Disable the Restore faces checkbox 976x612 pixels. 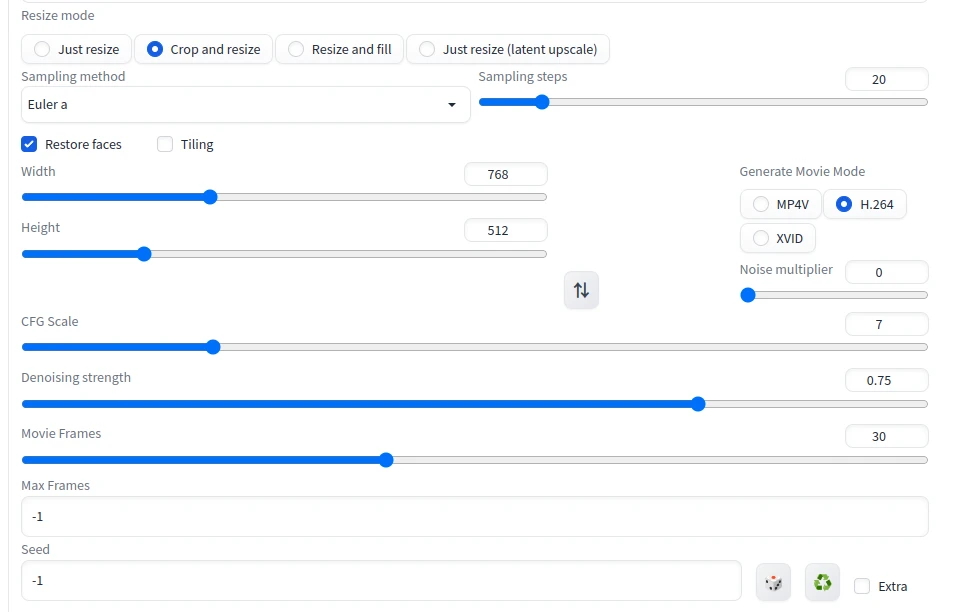click(x=30, y=144)
